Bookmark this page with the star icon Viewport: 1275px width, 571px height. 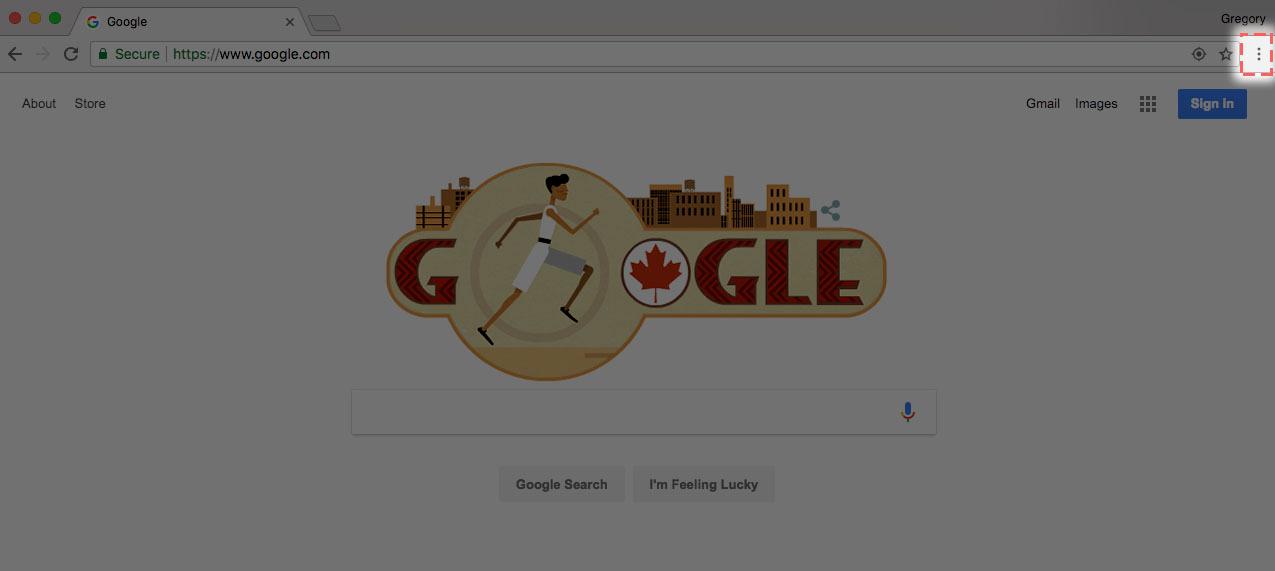[x=1226, y=54]
